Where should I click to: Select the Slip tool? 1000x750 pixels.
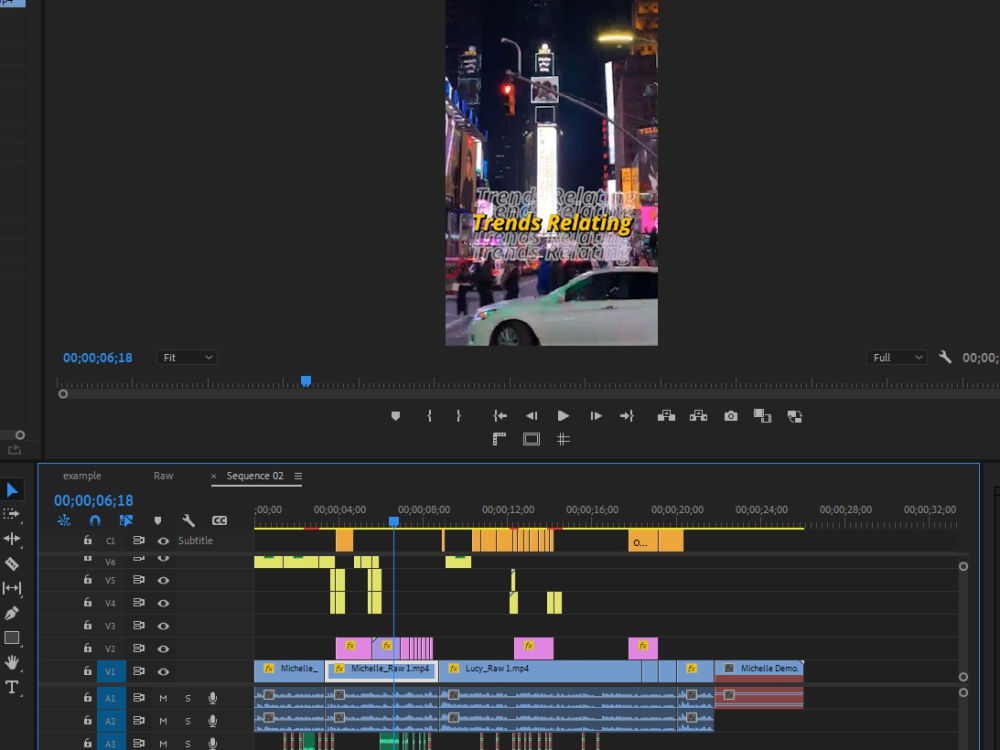[11, 588]
